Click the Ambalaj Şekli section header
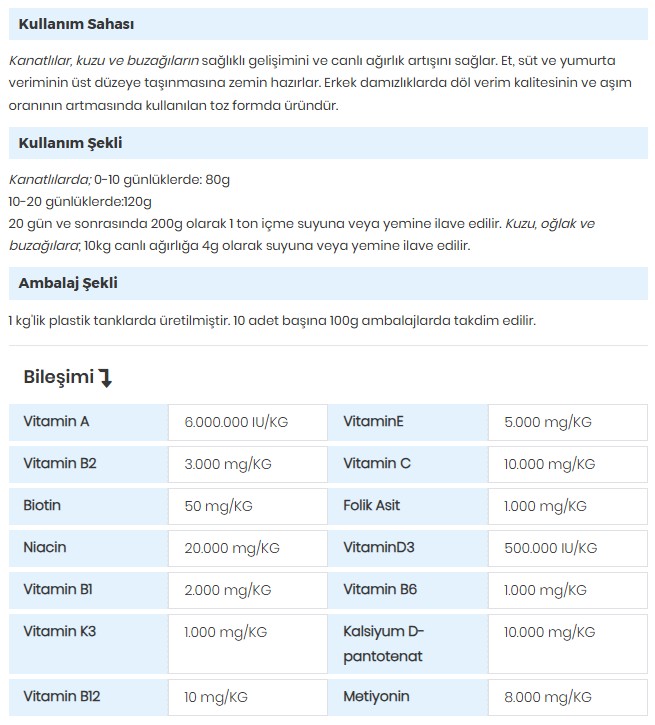The image size is (655, 725). [68, 283]
